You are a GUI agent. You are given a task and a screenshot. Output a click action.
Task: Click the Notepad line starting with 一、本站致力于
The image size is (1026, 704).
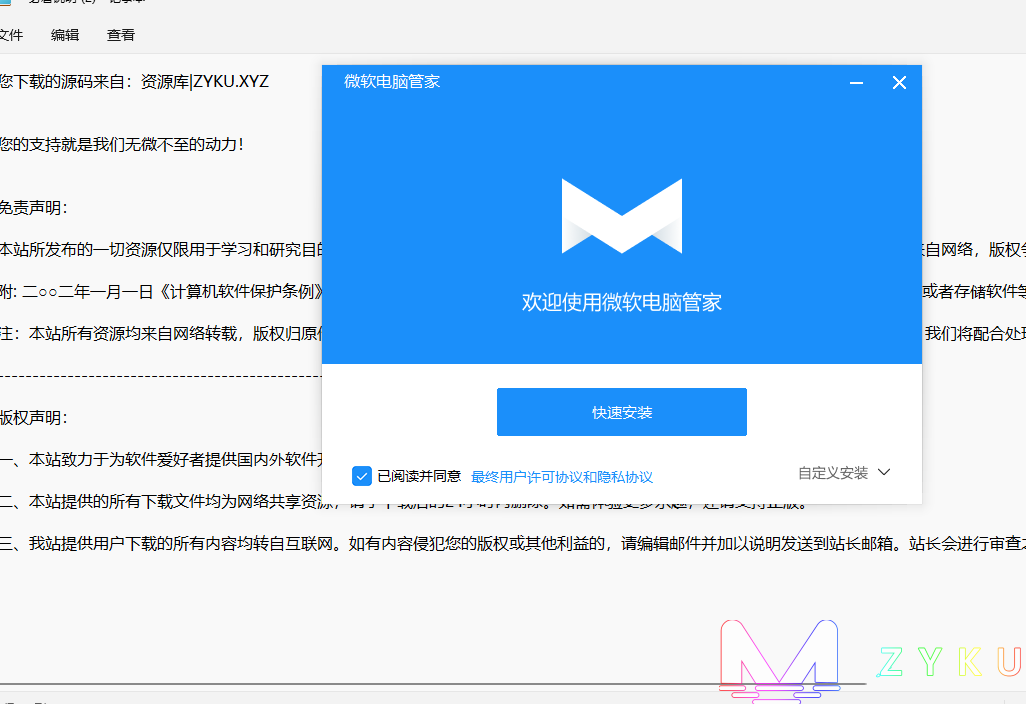[x=161, y=460]
